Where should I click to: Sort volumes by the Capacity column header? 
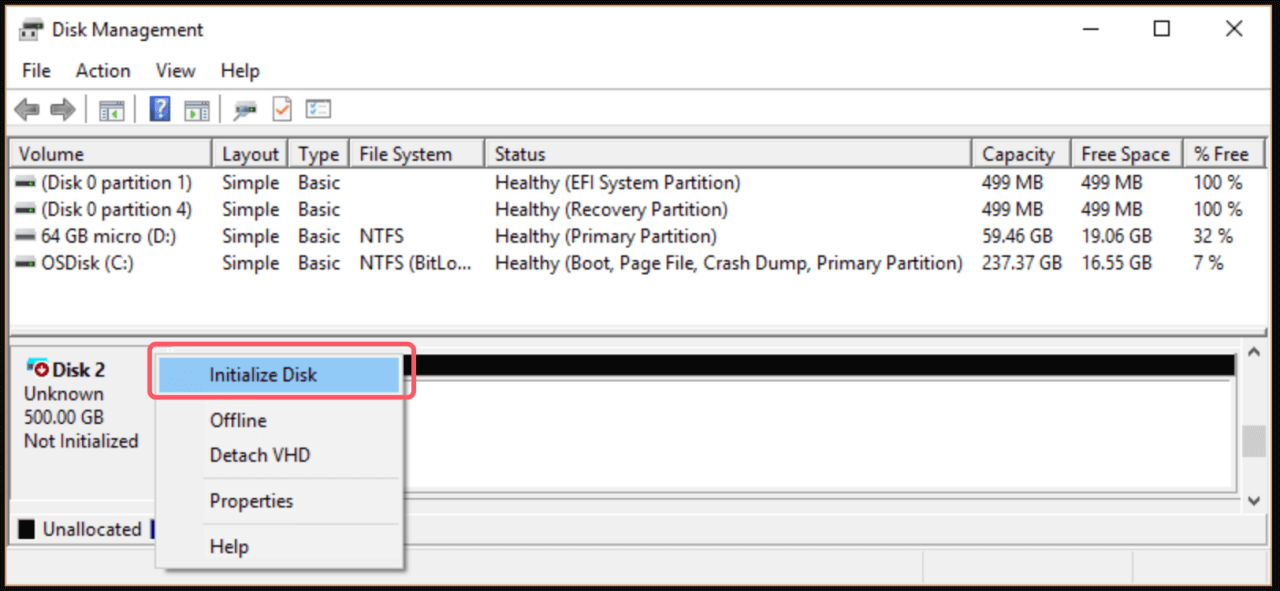pyautogui.click(x=1019, y=153)
